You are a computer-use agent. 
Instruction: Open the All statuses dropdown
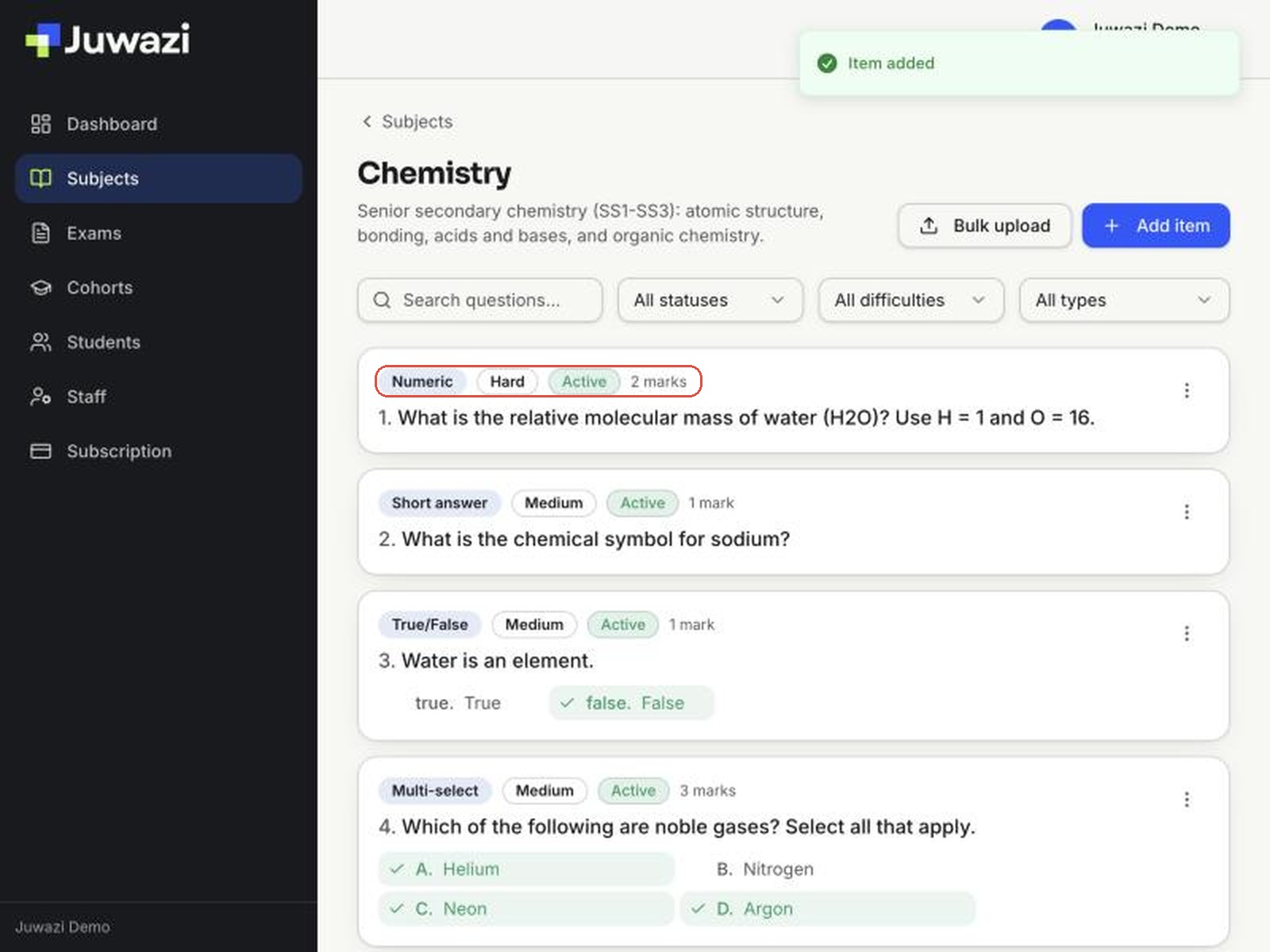[710, 301]
